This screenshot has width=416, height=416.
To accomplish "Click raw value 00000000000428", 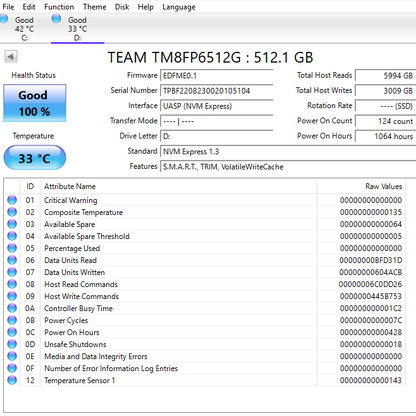I will (371, 332).
